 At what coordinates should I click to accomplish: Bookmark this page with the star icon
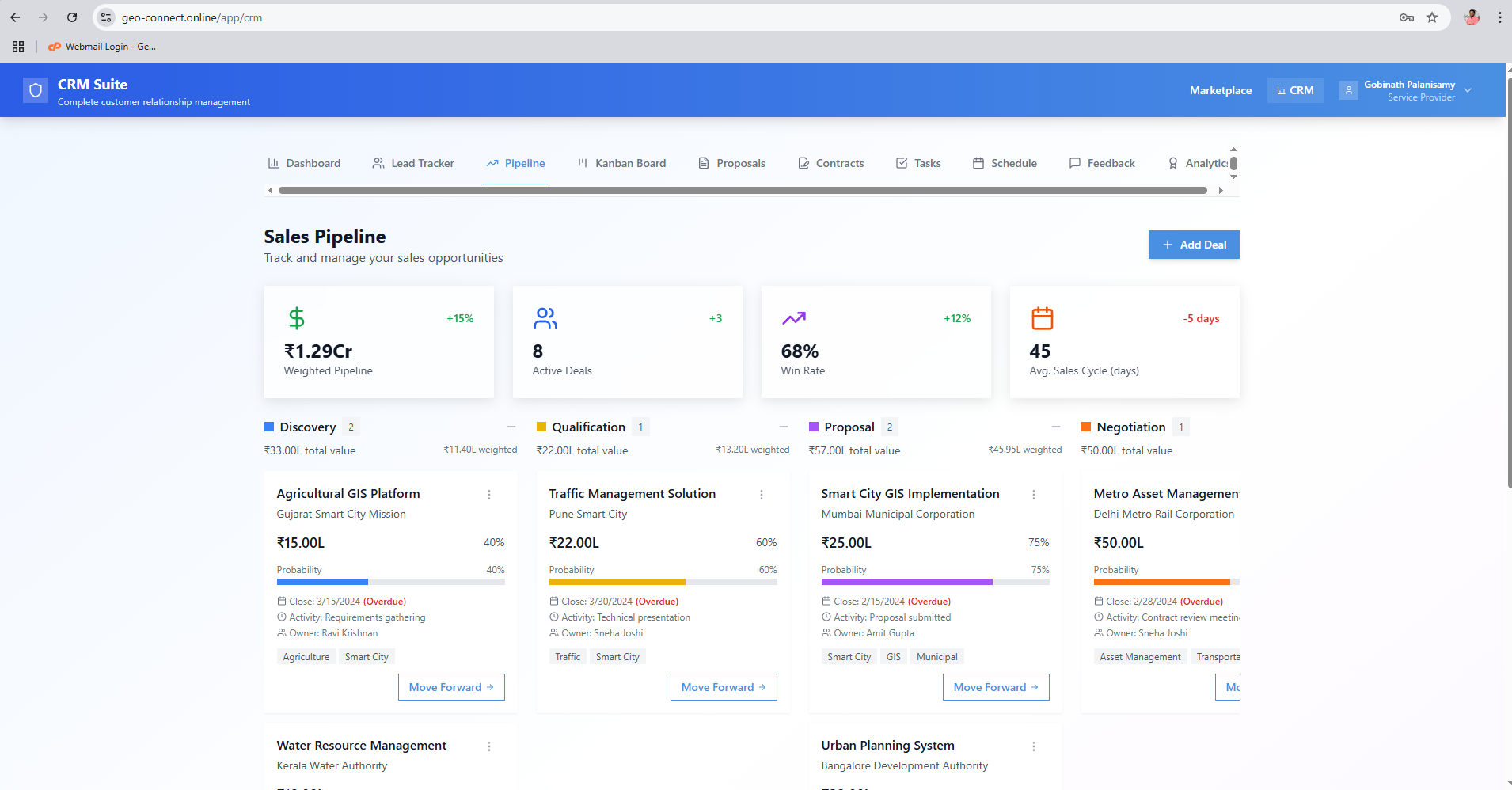tap(1432, 17)
